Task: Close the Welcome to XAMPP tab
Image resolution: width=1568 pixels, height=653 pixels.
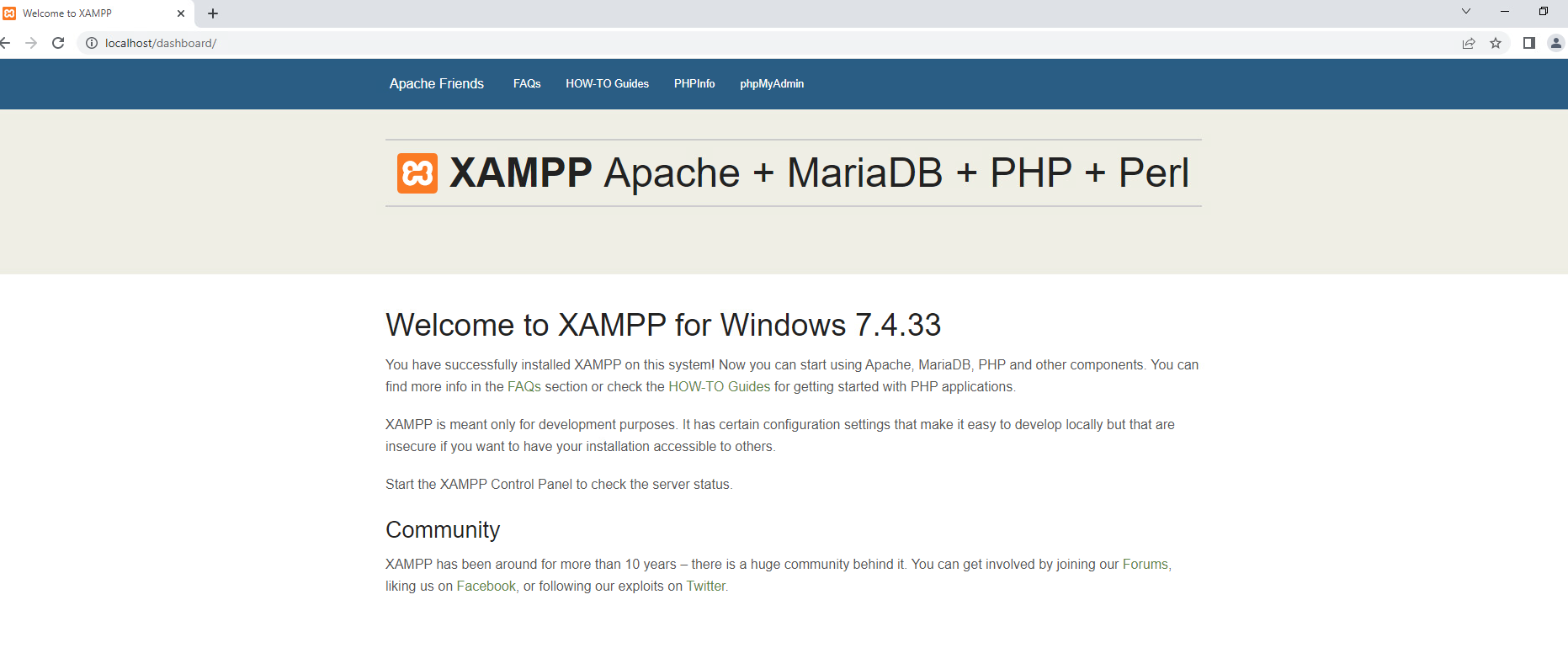Action: tap(181, 13)
